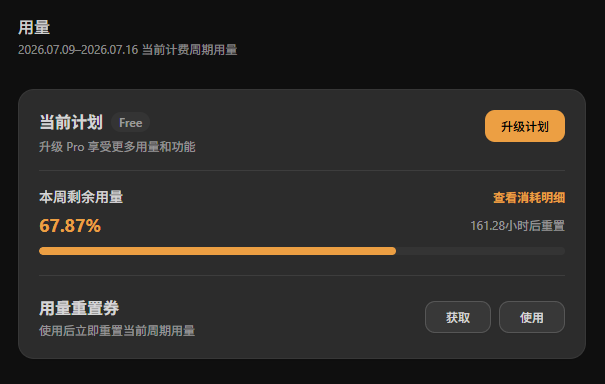
Task: Click the 用量 page heading
Action: (x=34, y=27)
